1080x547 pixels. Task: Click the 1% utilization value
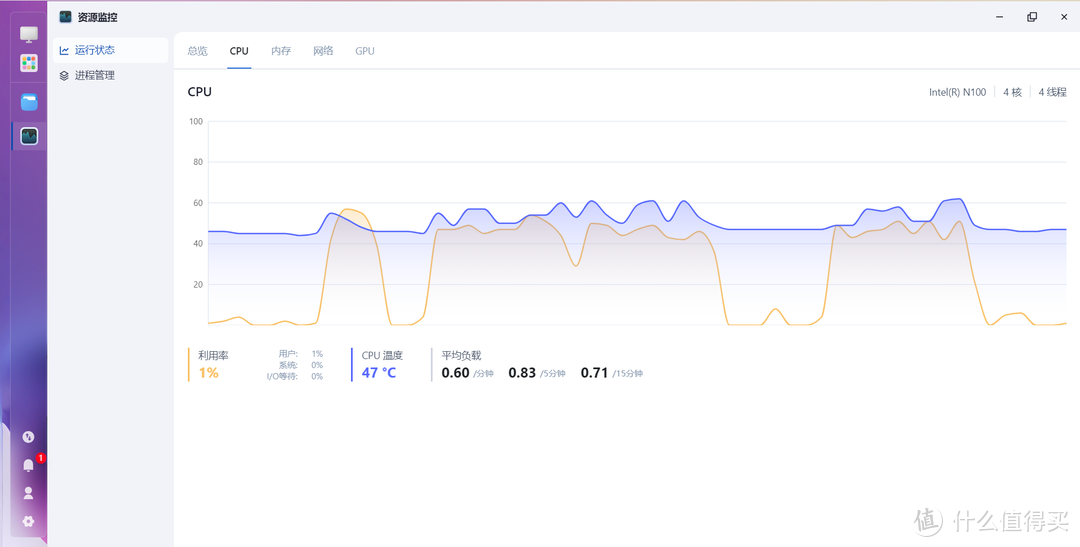tap(209, 373)
